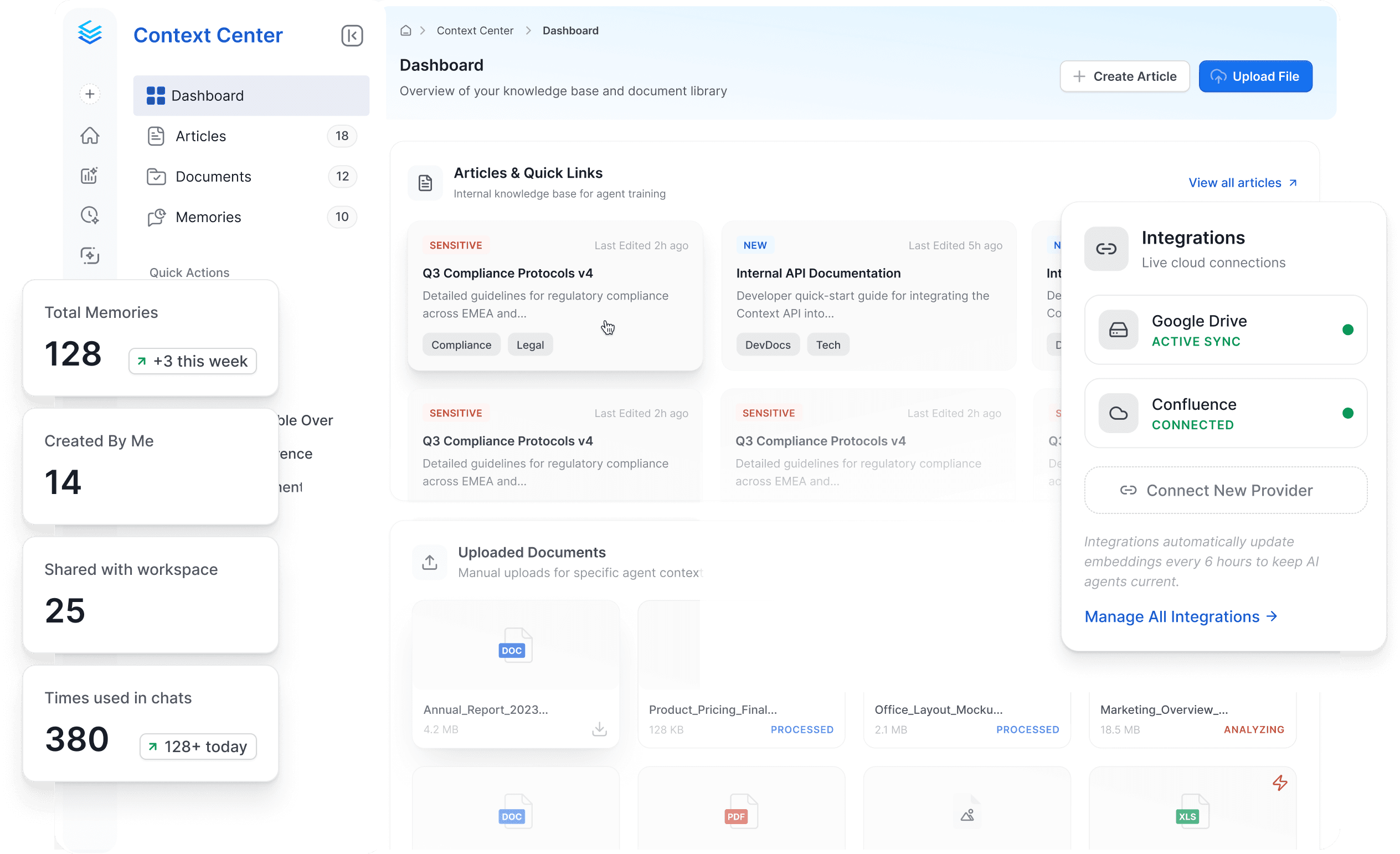Click the lightning bolt icon on the XLS card
Image resolution: width=1400 pixels, height=854 pixels.
coord(1279,783)
